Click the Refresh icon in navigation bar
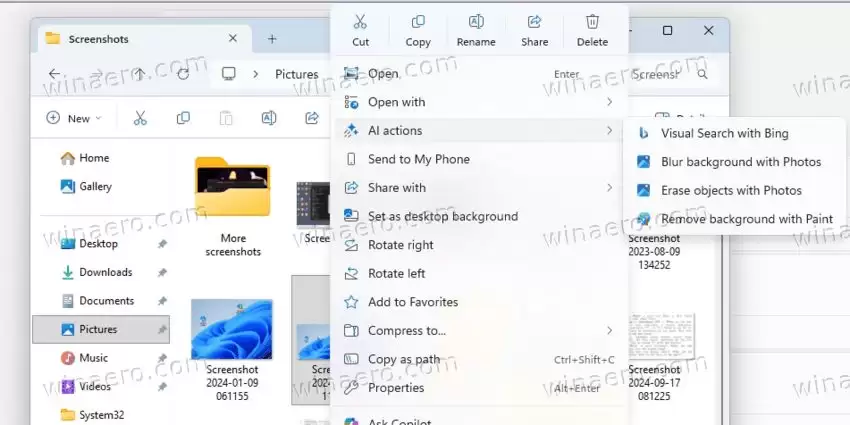This screenshot has width=850, height=425. (183, 74)
